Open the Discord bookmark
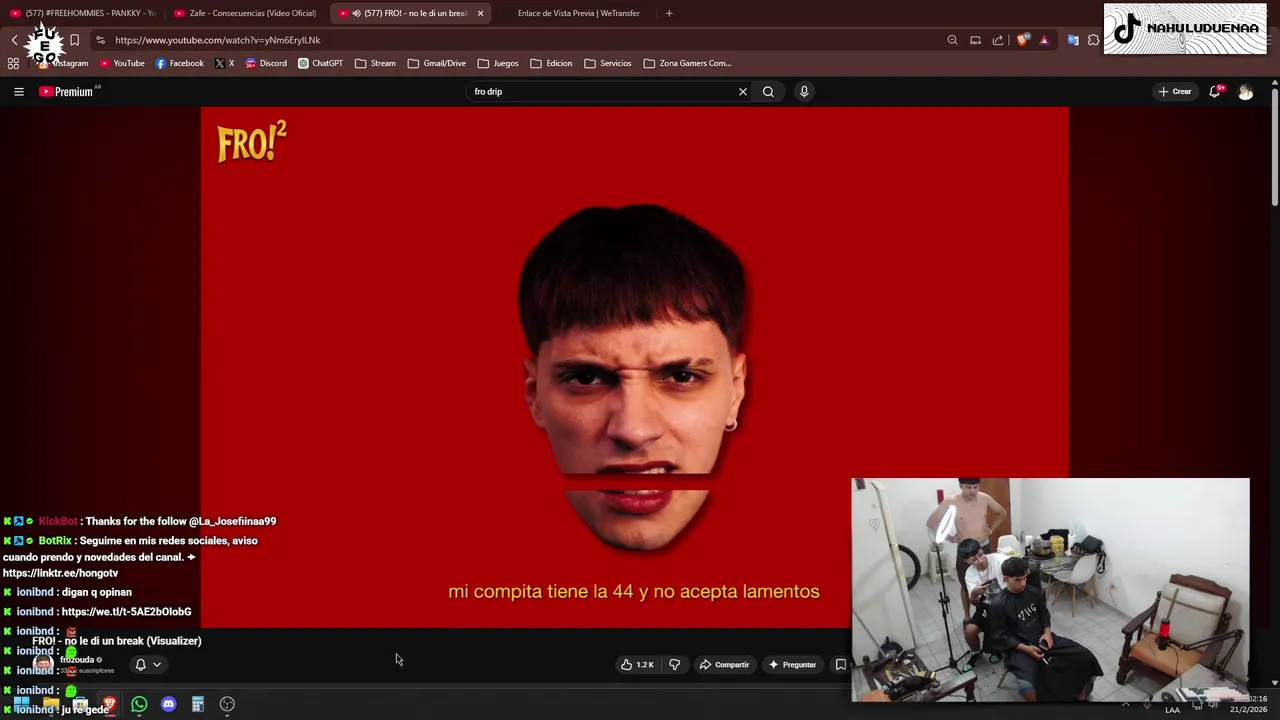 click(x=265, y=63)
